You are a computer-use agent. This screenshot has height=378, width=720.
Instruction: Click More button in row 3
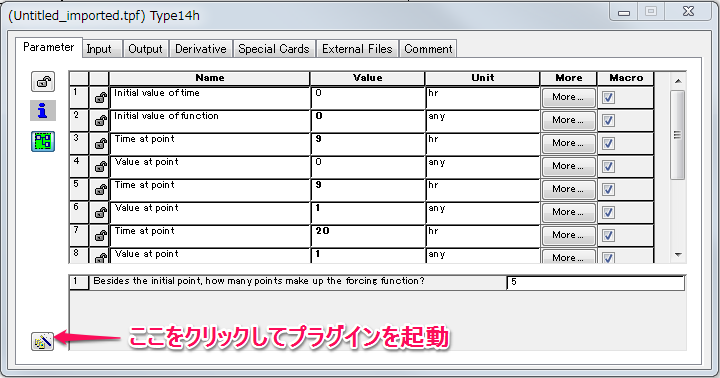pyautogui.click(x=568, y=143)
